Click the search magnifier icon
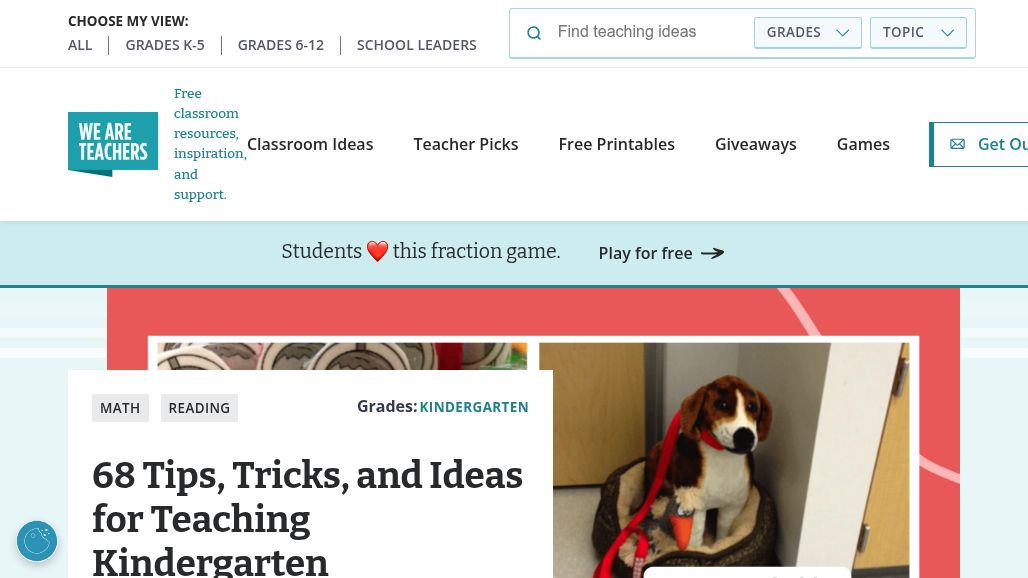Image resolution: width=1028 pixels, height=578 pixels. point(534,33)
